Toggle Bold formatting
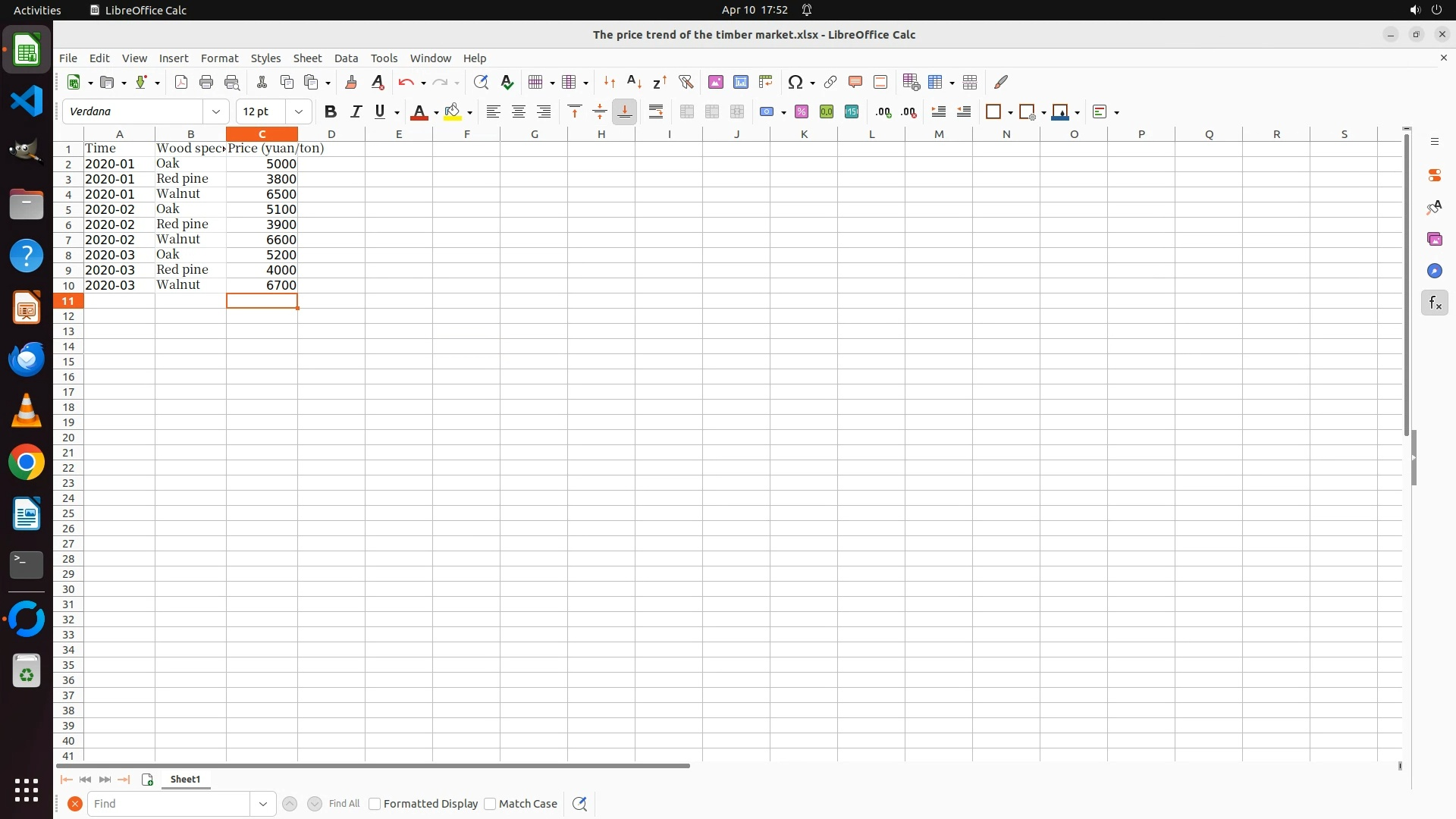The height and width of the screenshot is (819, 1456). coord(330,111)
